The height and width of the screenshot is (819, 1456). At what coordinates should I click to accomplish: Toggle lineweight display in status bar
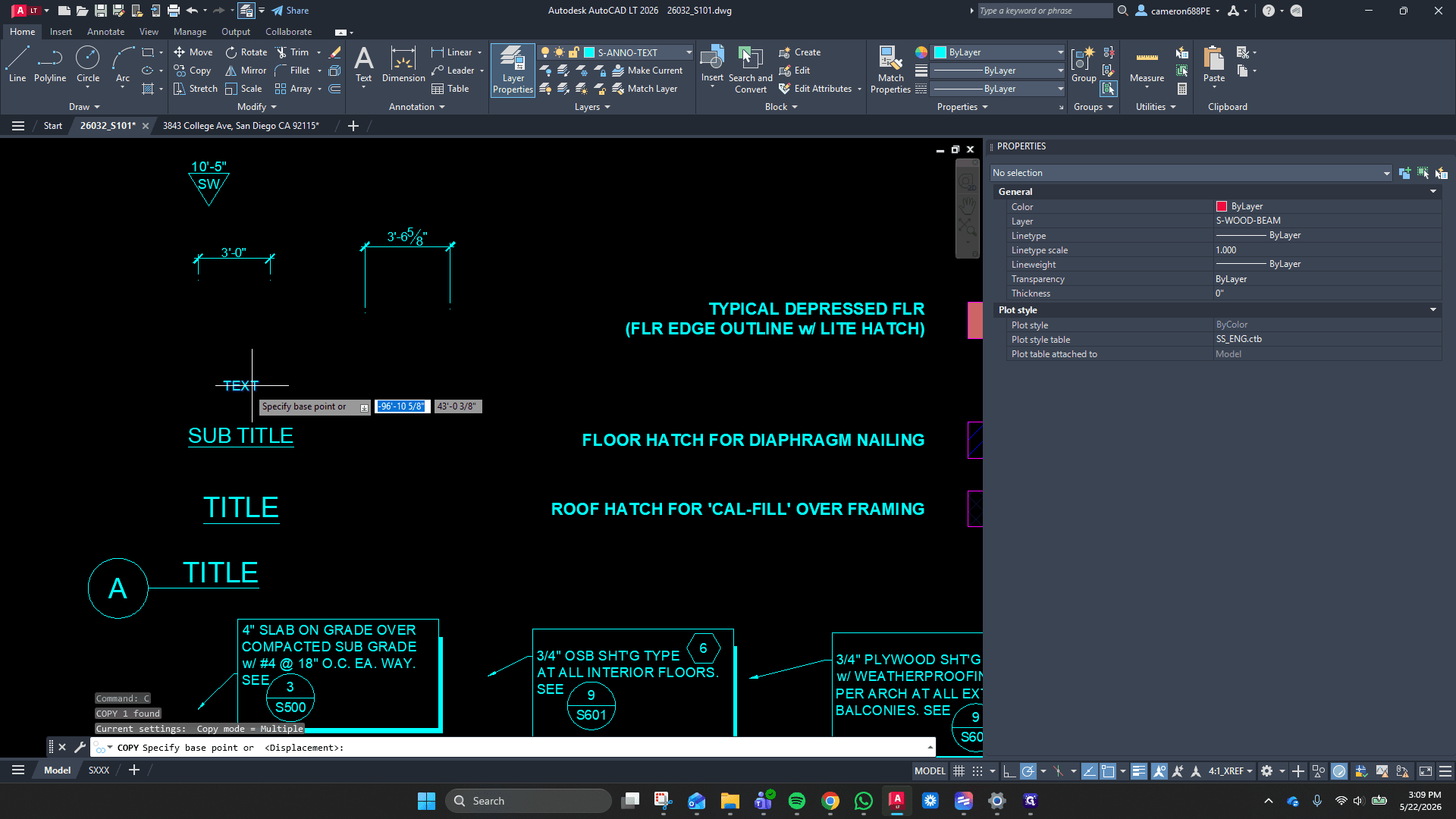[x=1139, y=771]
